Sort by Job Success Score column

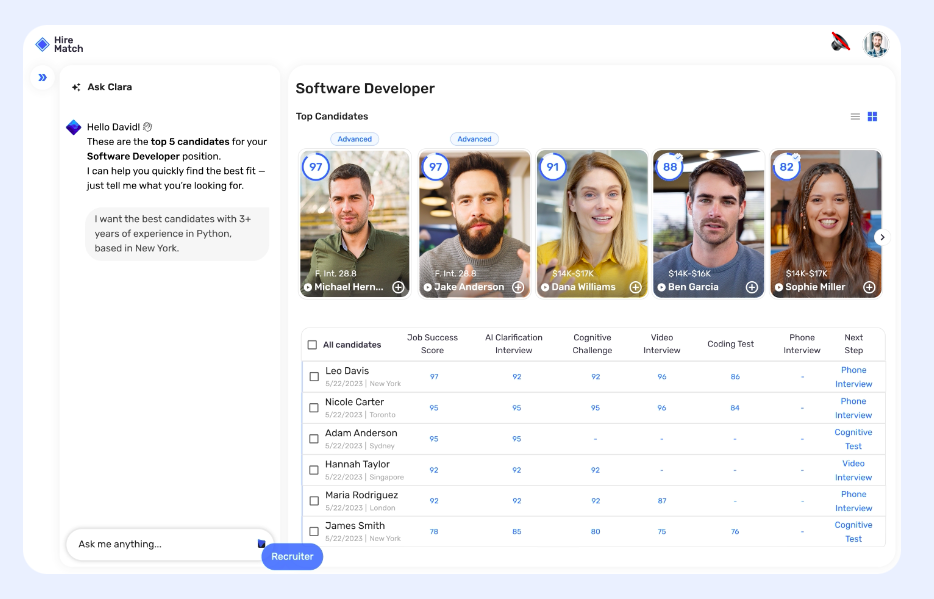coord(432,344)
